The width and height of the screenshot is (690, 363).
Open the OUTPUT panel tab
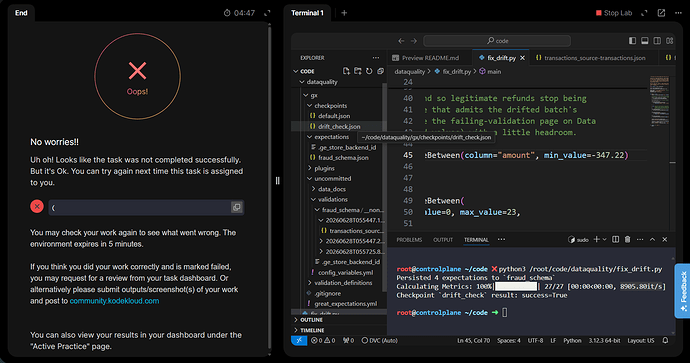[443, 240]
